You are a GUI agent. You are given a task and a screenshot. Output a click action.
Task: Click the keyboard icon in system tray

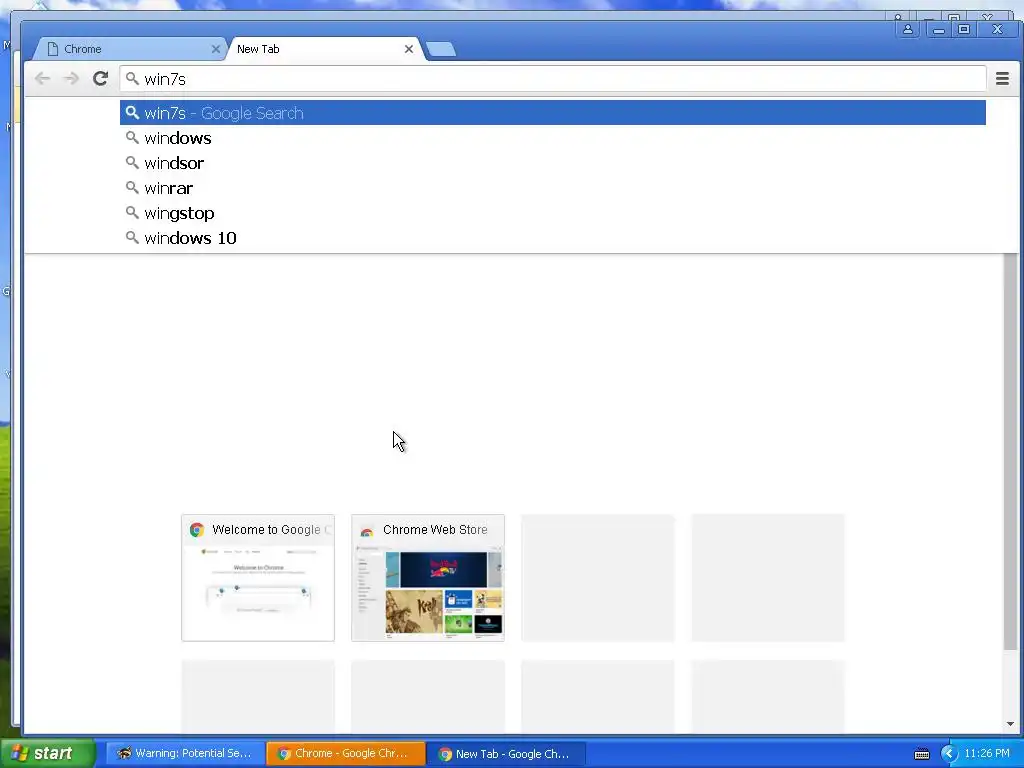pos(921,754)
